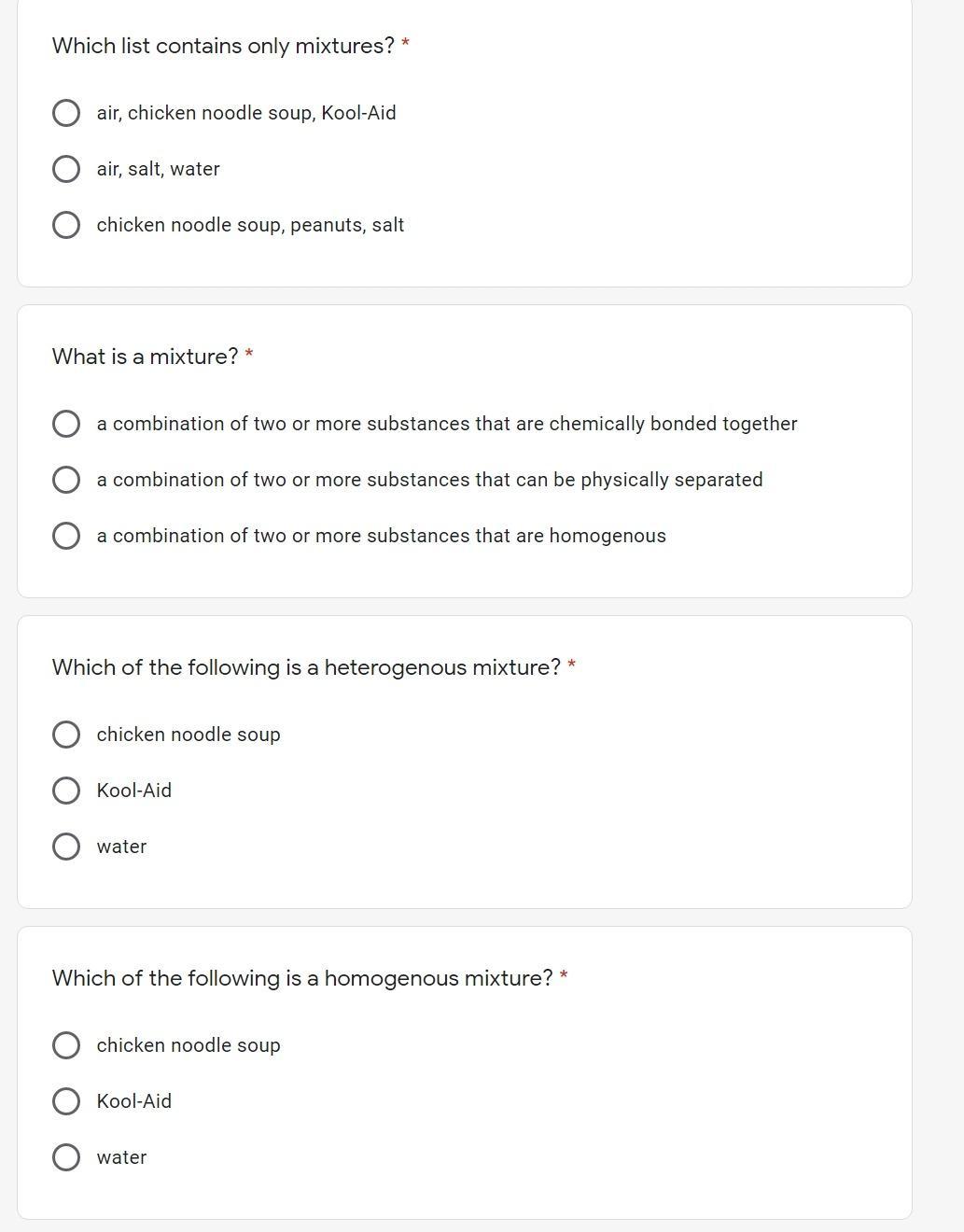Choose Kool-Aid under the homogenous mixture question
The width and height of the screenshot is (964, 1232).
pos(66,1101)
